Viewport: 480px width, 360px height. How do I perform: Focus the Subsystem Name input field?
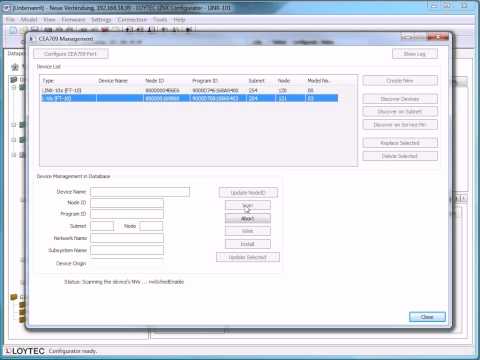click(127, 250)
